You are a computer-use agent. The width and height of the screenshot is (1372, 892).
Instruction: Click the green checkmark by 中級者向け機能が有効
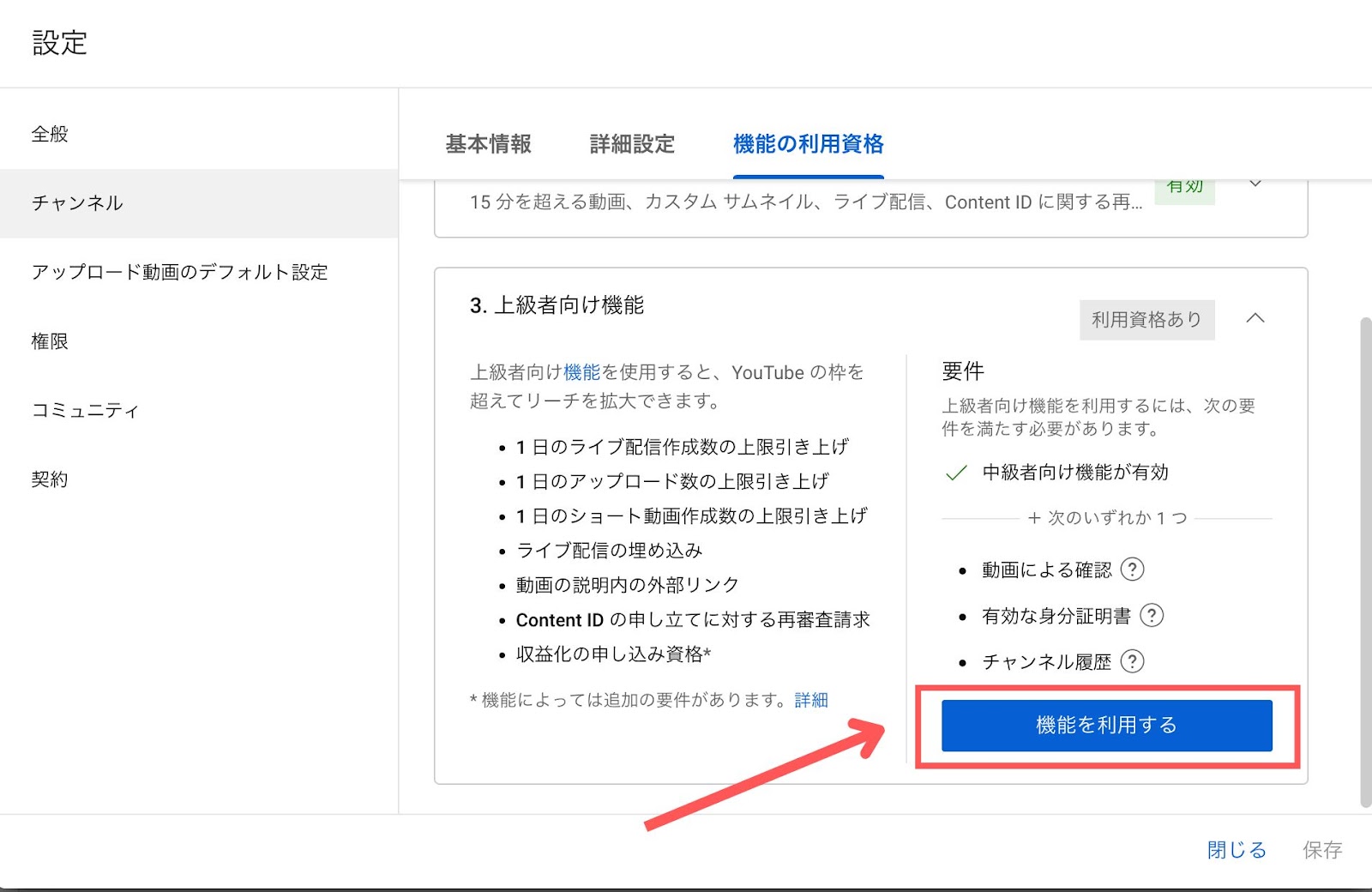955,473
